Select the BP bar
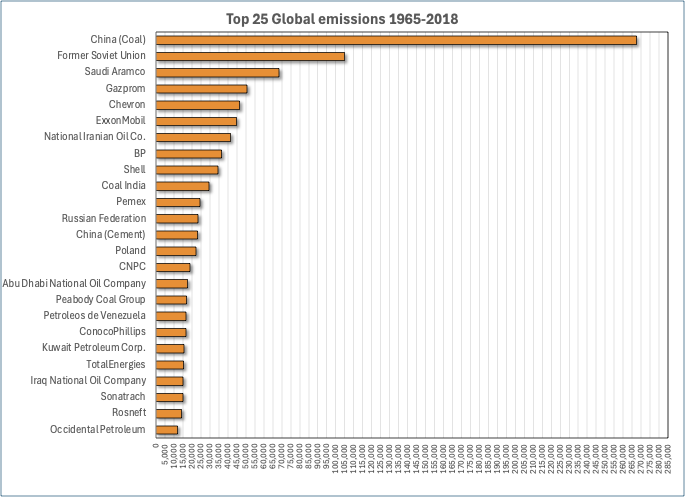 188,154
